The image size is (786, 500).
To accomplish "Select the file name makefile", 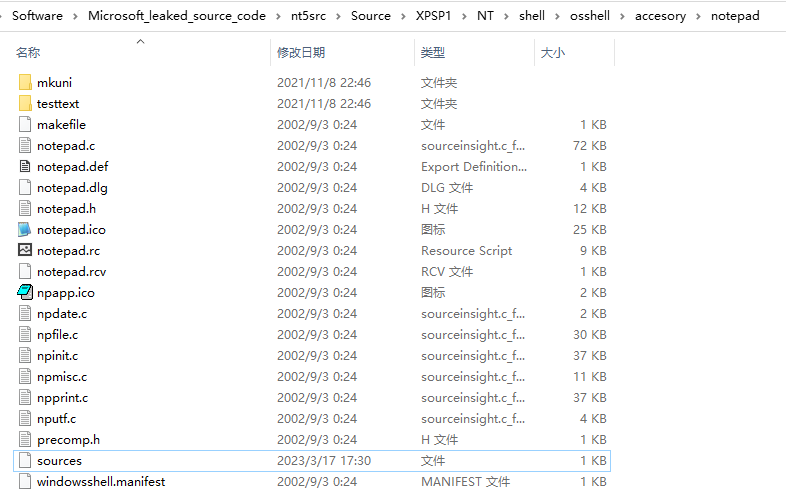I will 61,124.
